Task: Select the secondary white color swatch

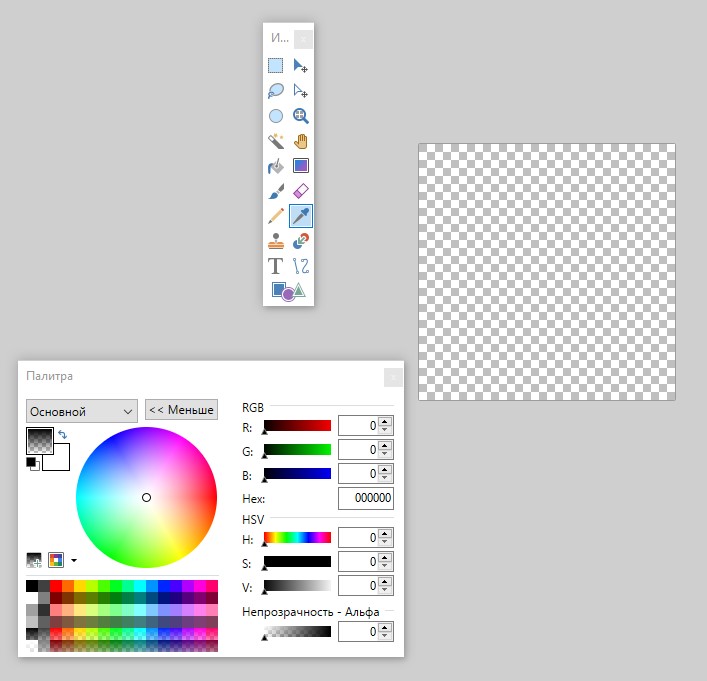Action: pyautogui.click(x=61, y=461)
